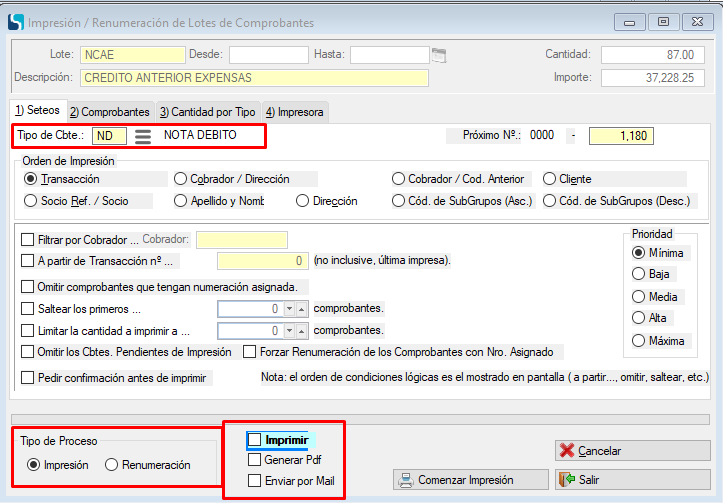This screenshot has width=723, height=503.
Task: Increase the 'Saltear los primeros' value
Action: tap(302, 308)
